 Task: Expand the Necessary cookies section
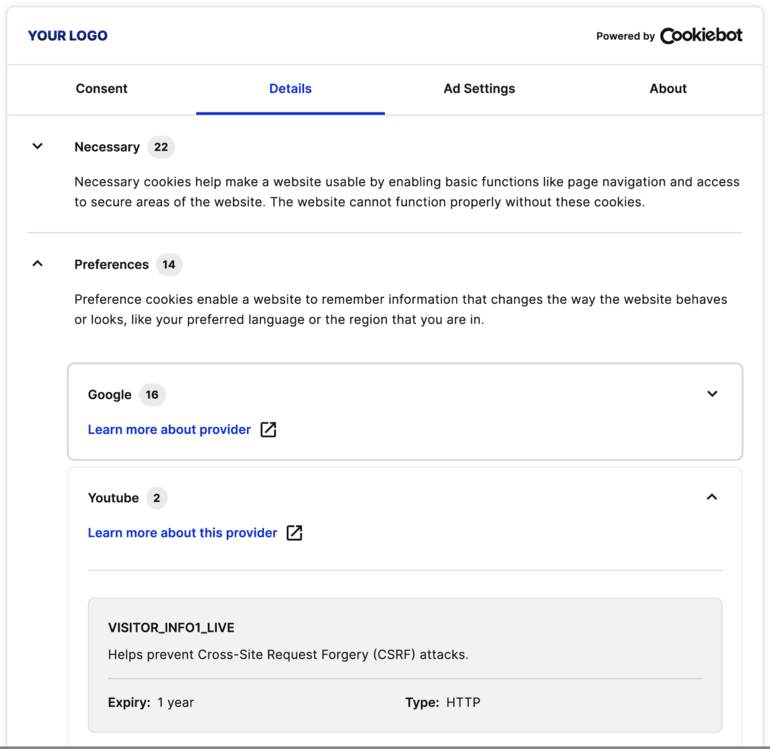pos(38,147)
